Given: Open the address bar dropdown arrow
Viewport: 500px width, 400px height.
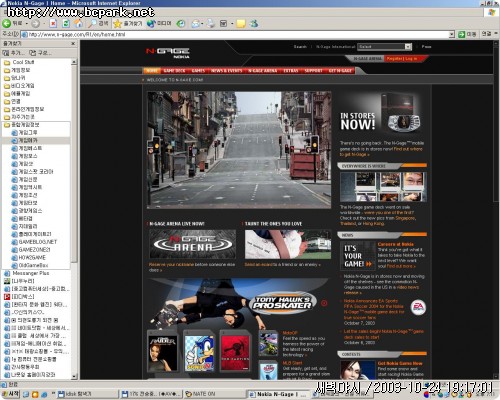Looking at the screenshot, I should [x=451, y=34].
